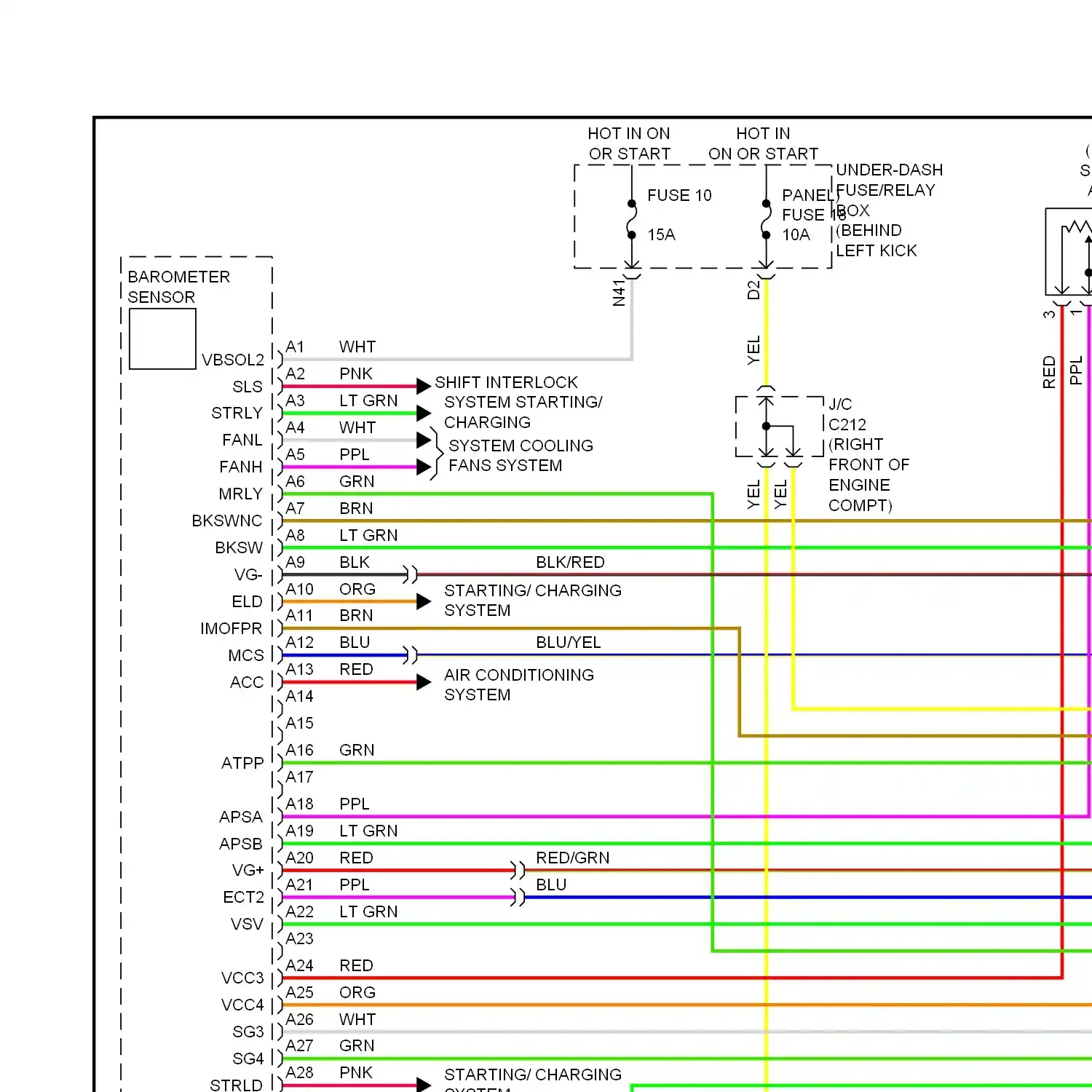This screenshot has height=1092, width=1092.
Task: Select the VCC3 signal label
Action: click(242, 978)
